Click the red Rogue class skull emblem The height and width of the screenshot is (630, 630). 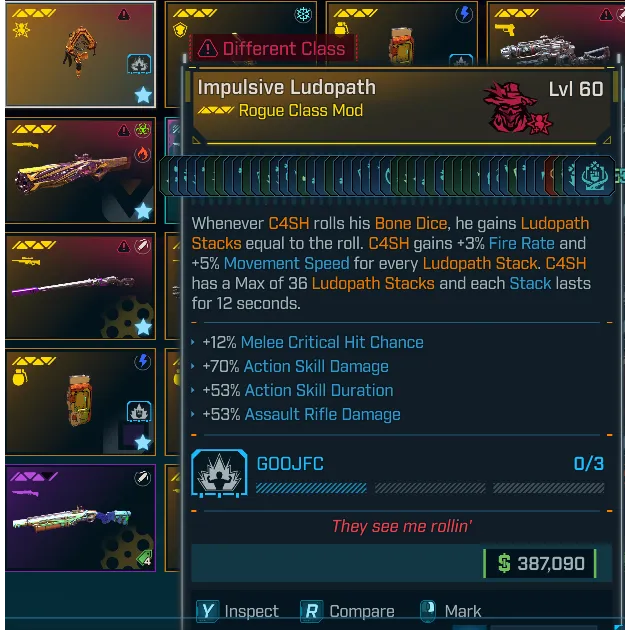pos(517,108)
